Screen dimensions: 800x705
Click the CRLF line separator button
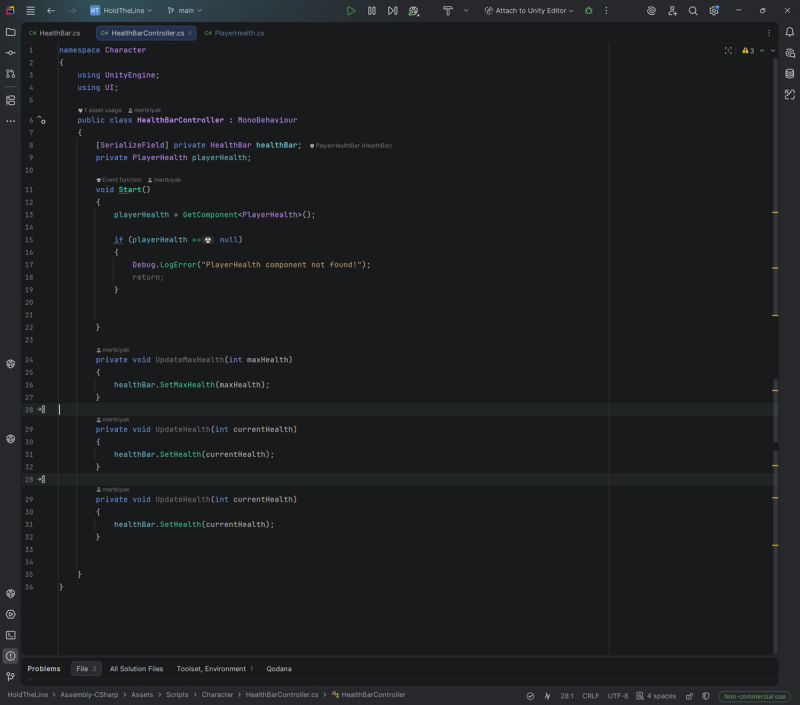coord(591,696)
